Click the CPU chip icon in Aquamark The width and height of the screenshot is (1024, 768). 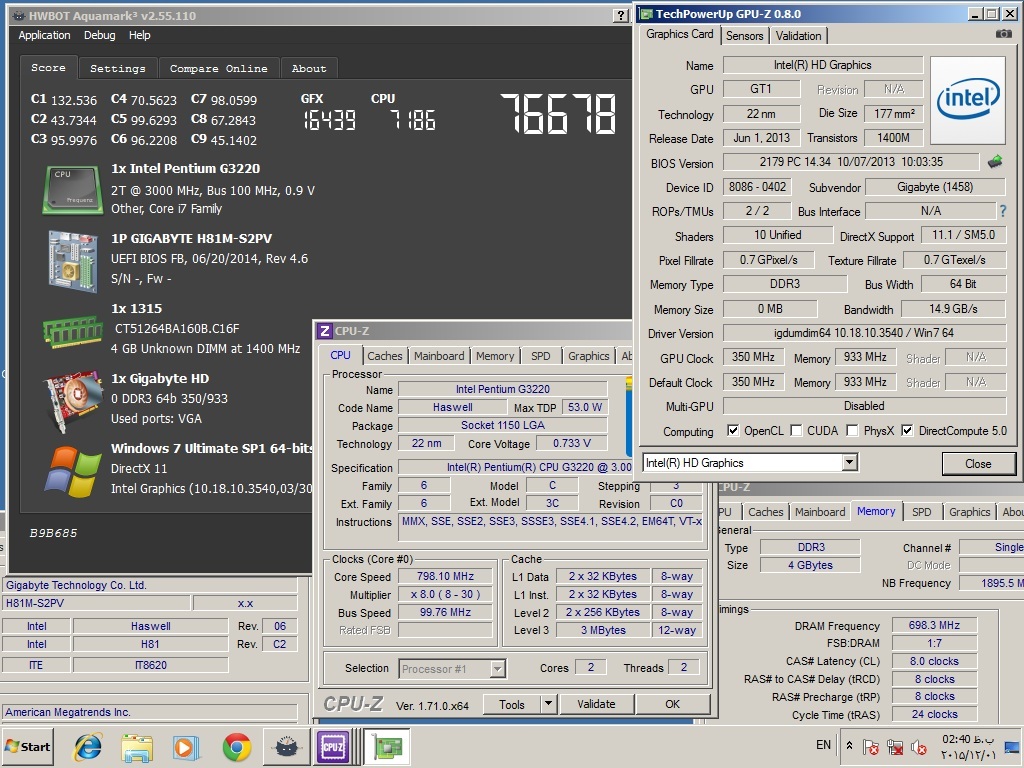pyautogui.click(x=72, y=189)
